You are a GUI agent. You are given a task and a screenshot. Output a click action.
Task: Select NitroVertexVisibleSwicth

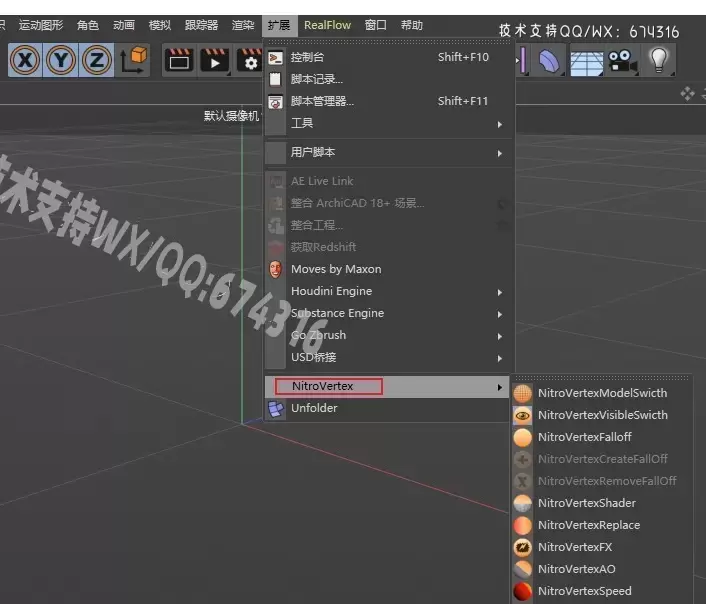[x=602, y=415]
